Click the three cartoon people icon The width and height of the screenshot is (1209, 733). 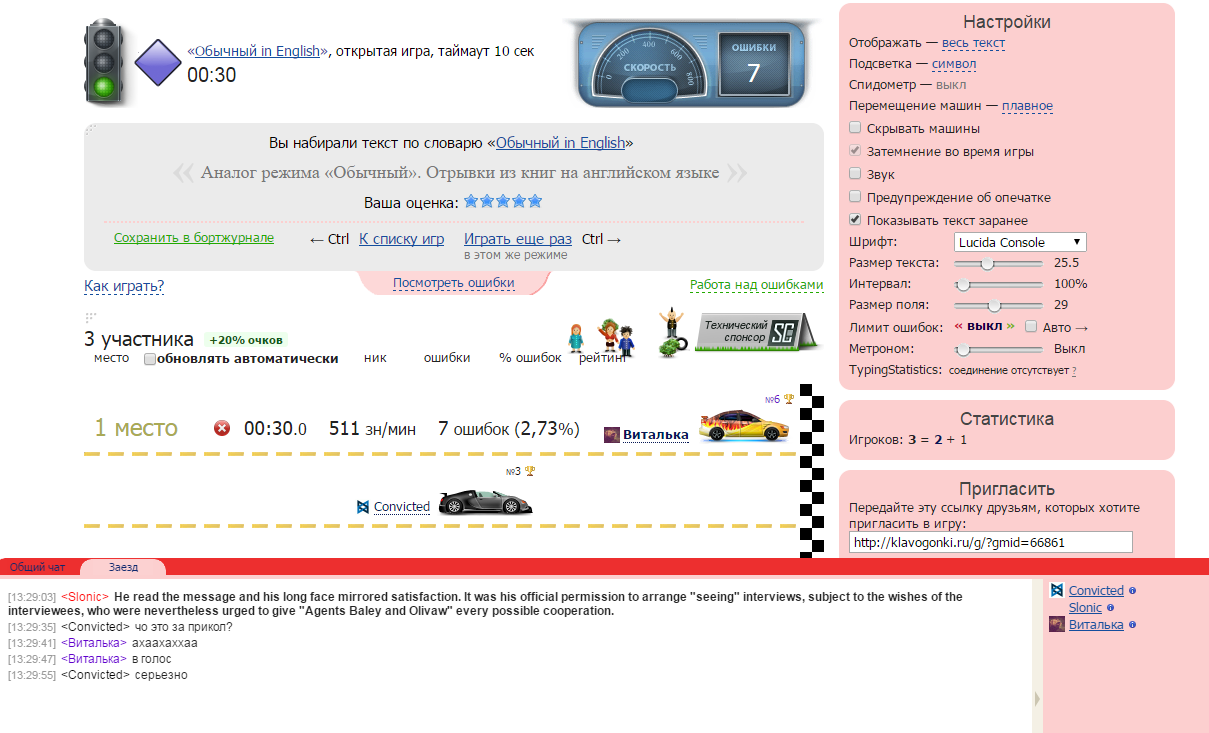coord(601,338)
